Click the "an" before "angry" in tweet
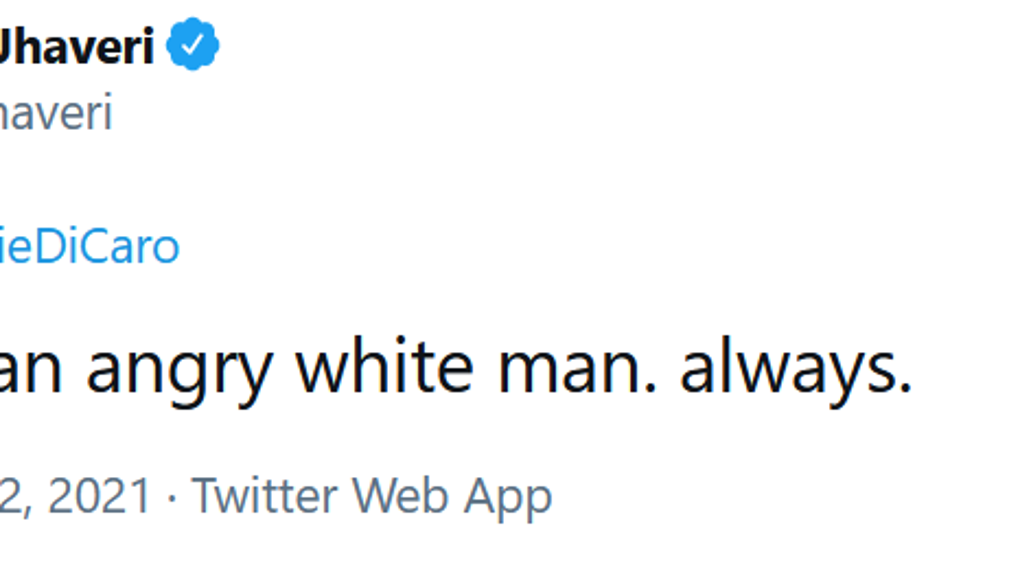 30,368
